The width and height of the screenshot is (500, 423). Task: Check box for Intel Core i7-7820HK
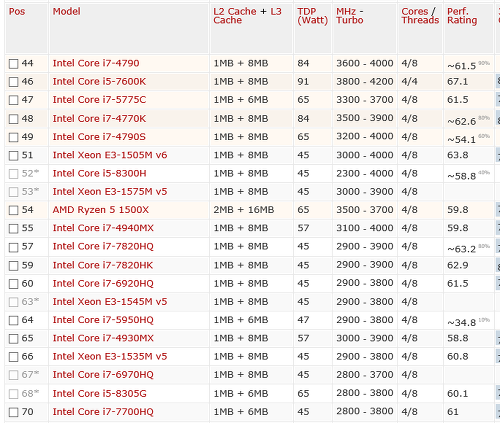point(13,266)
